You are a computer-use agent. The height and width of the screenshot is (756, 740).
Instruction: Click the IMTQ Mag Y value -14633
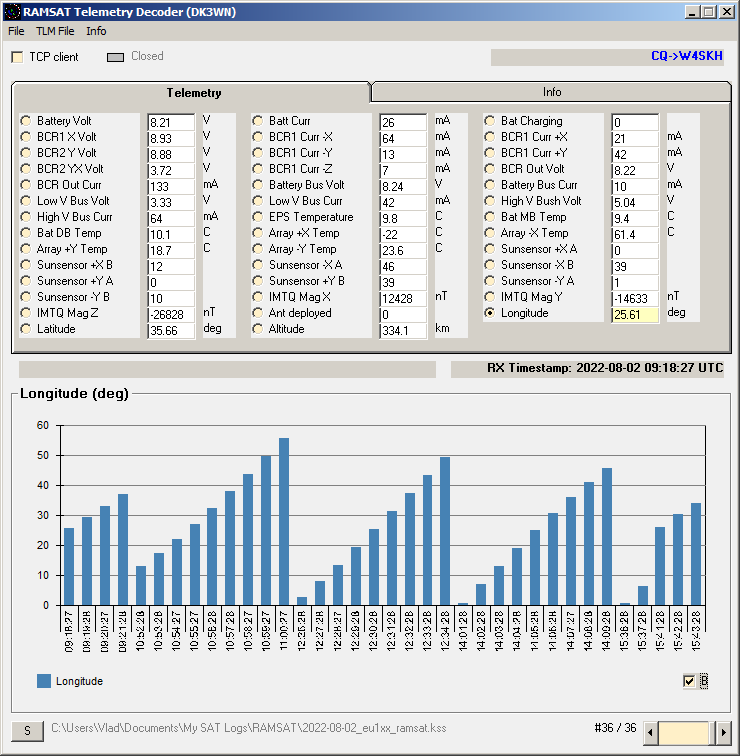[635, 298]
